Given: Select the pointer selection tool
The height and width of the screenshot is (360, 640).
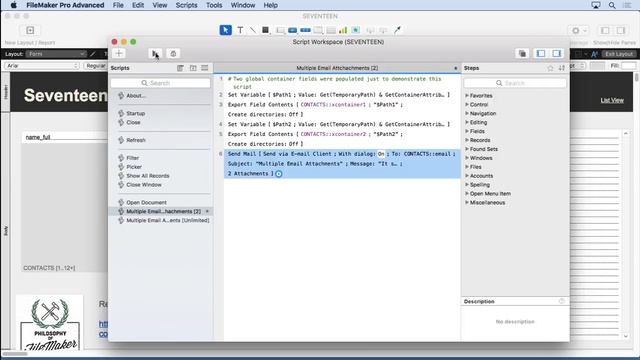Looking at the screenshot, I should 225,30.
